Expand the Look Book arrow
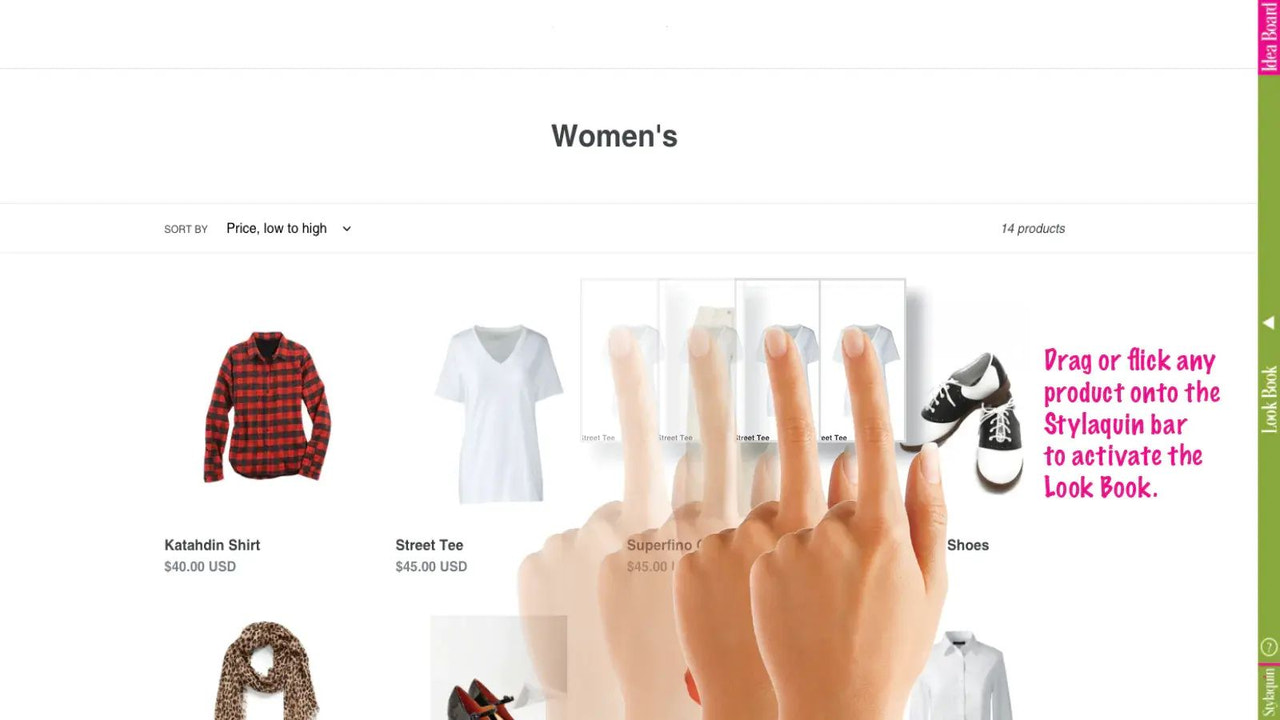This screenshot has height=720, width=1280. (x=1269, y=323)
